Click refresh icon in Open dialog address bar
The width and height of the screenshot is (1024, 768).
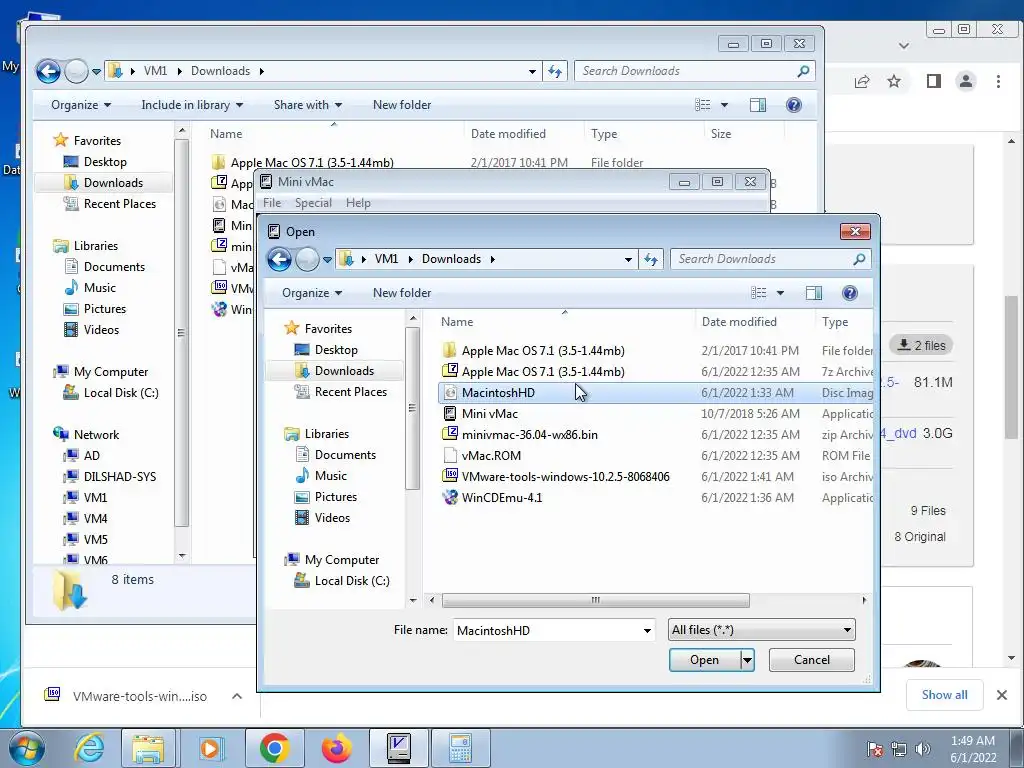[651, 259]
